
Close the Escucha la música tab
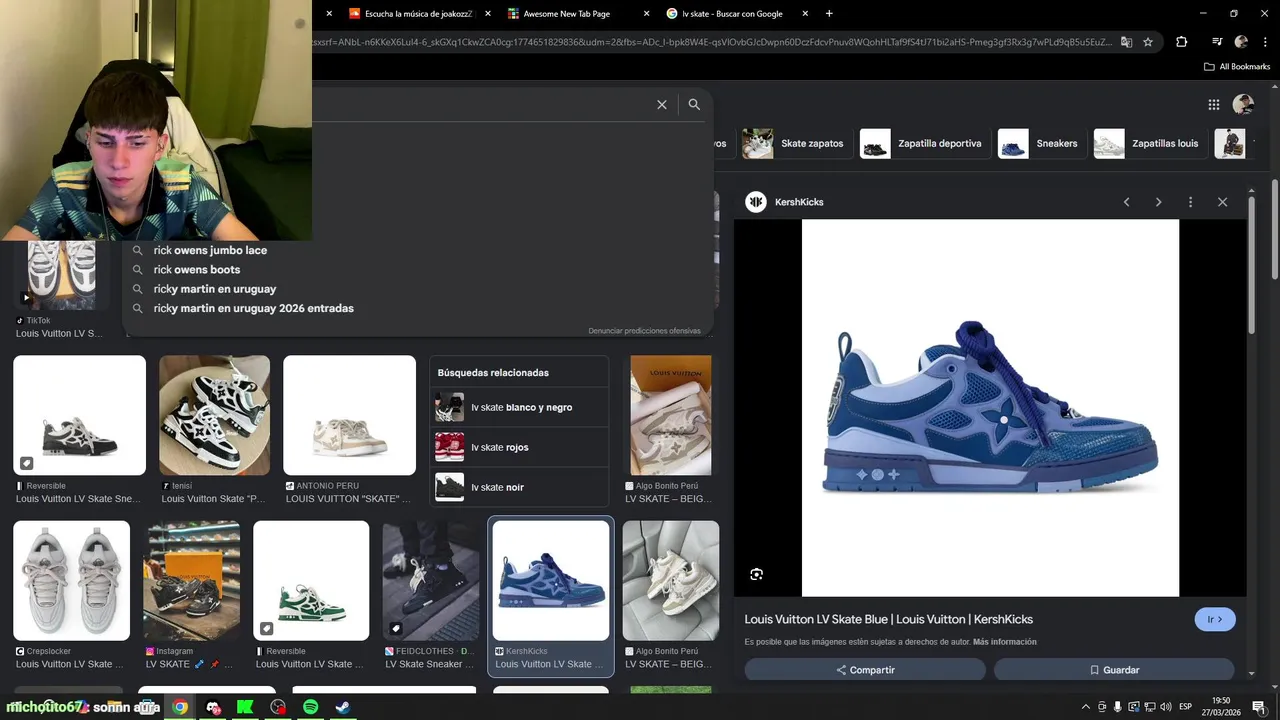tap(487, 14)
